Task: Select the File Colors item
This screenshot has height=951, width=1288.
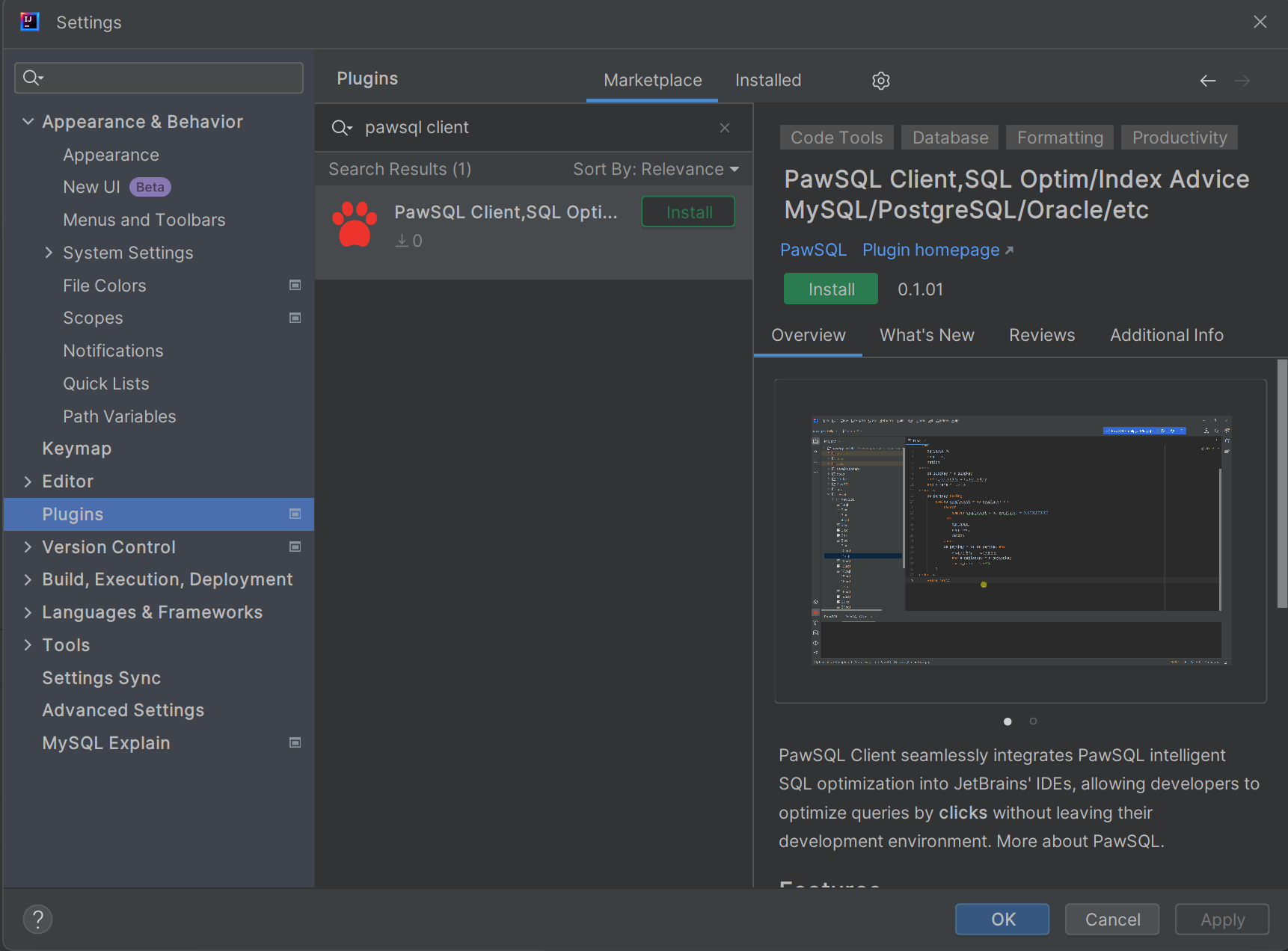Action: coord(104,286)
